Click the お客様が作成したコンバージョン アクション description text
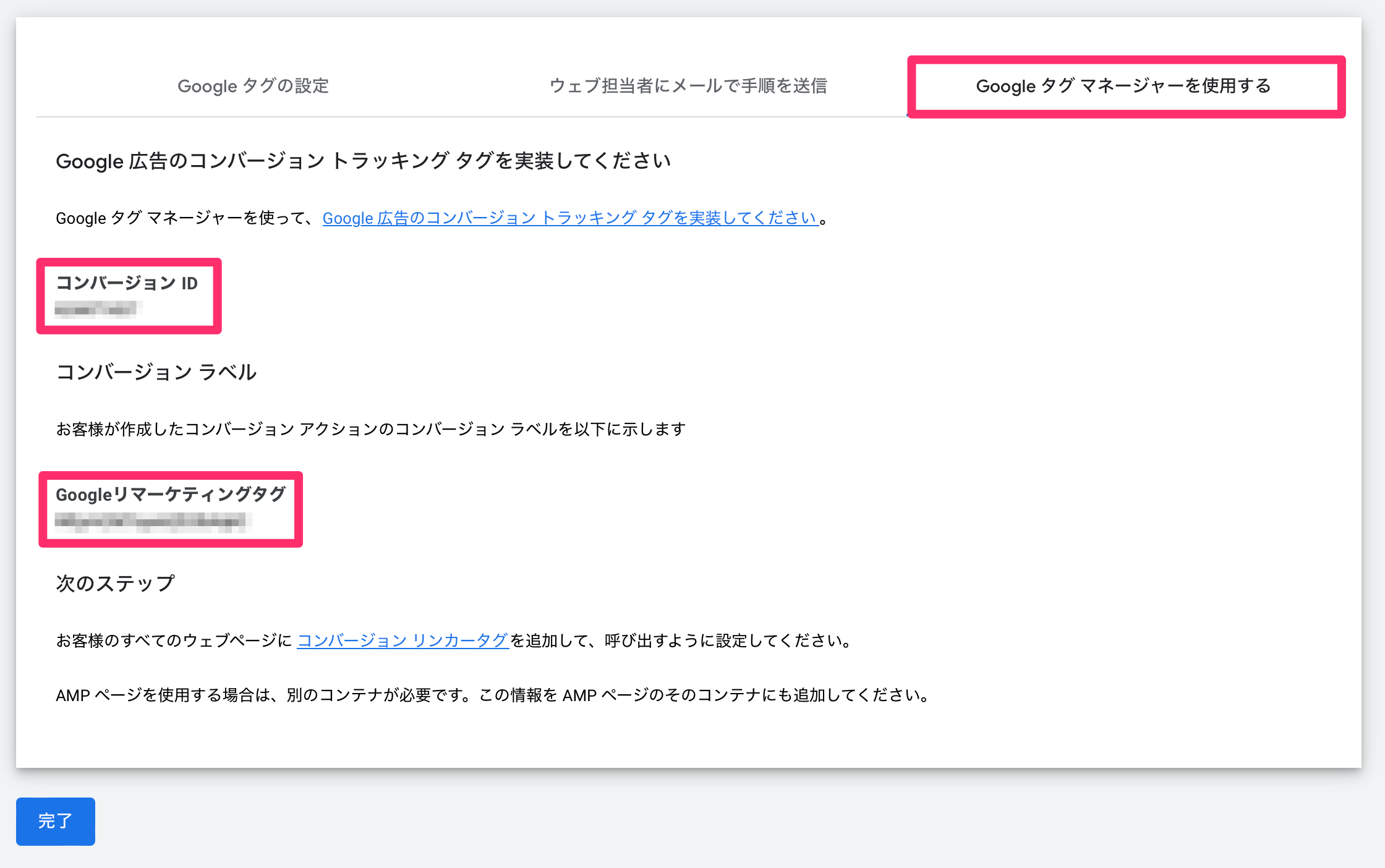 tap(371, 429)
